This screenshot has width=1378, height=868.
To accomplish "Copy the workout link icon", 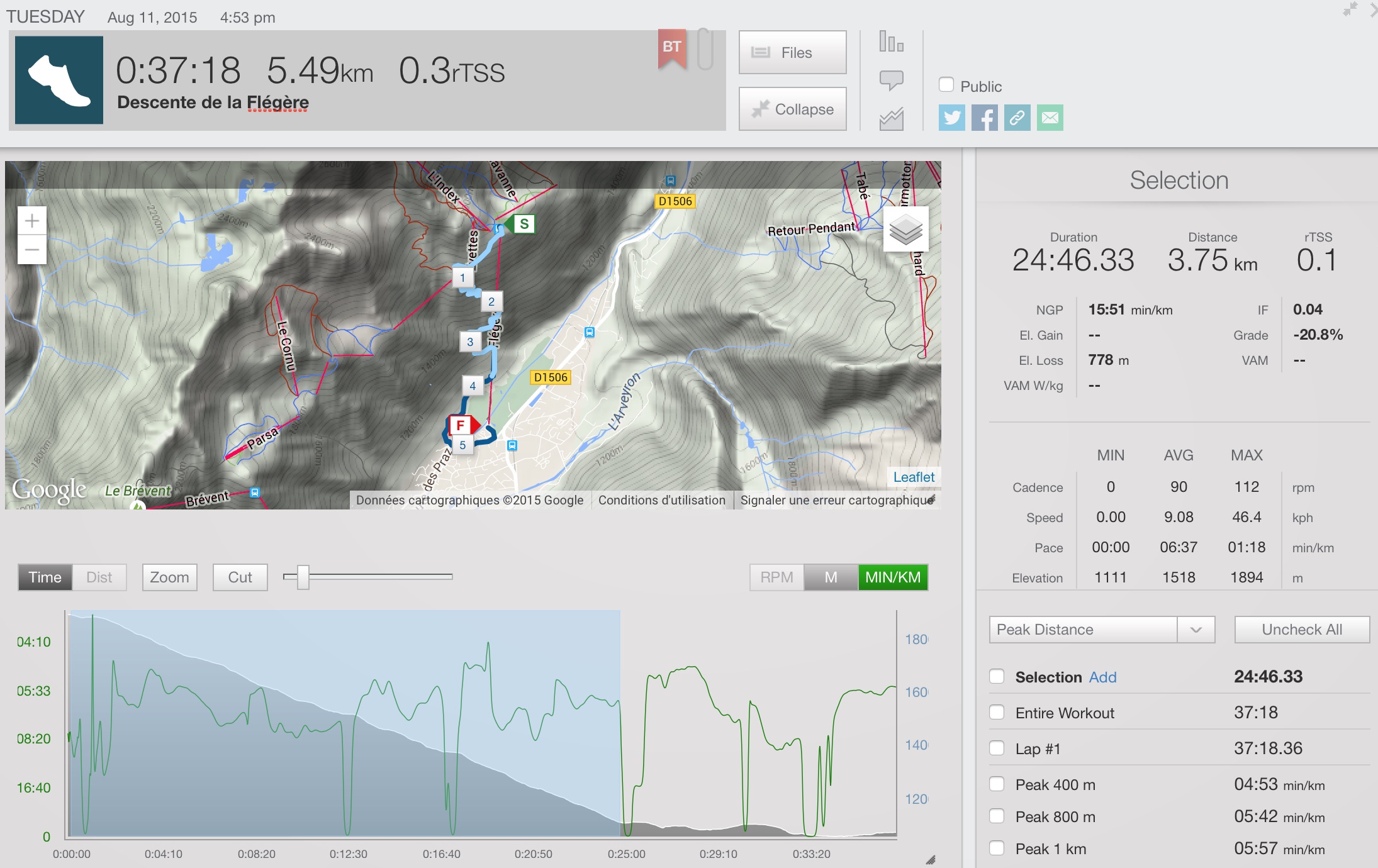I will click(1017, 118).
